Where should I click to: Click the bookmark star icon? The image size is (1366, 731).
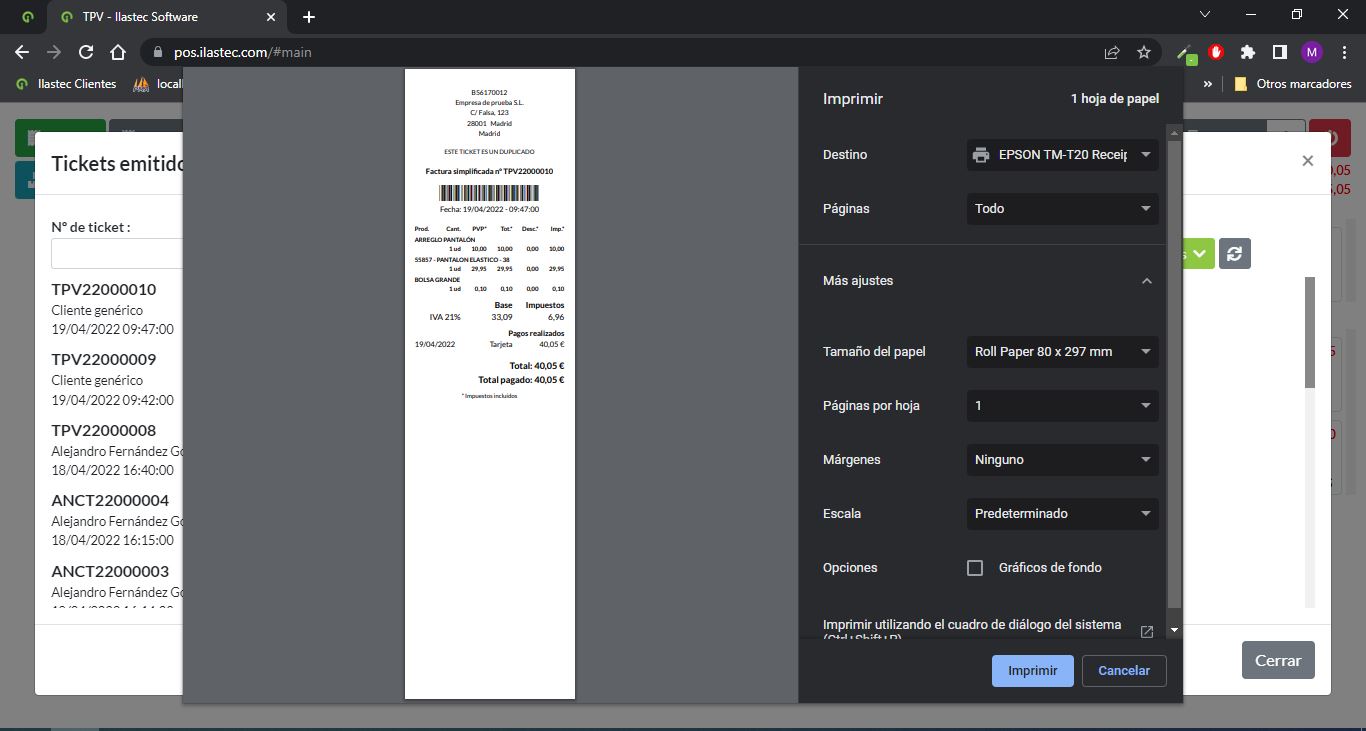tap(1144, 52)
